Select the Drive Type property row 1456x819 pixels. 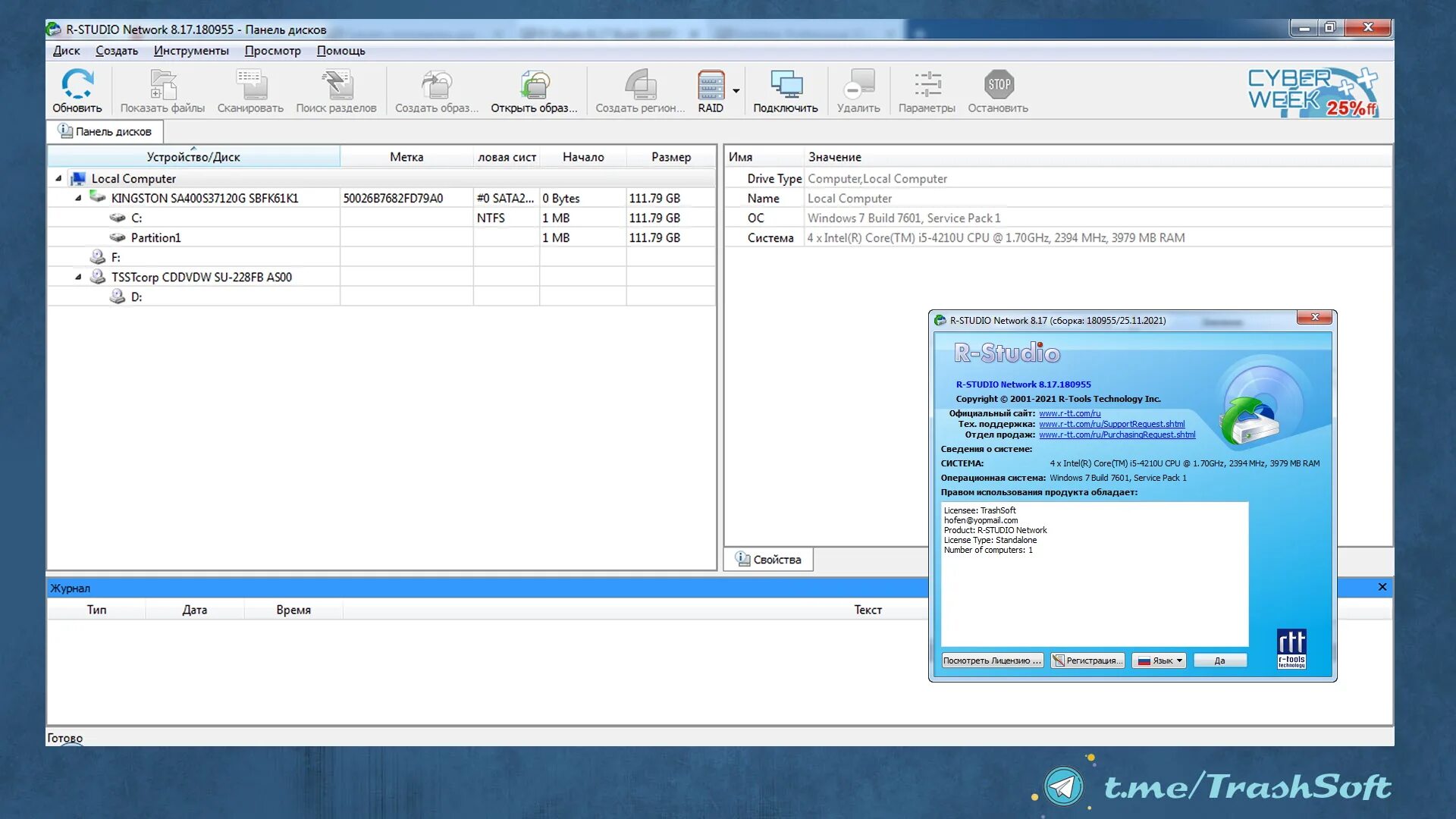click(1058, 179)
